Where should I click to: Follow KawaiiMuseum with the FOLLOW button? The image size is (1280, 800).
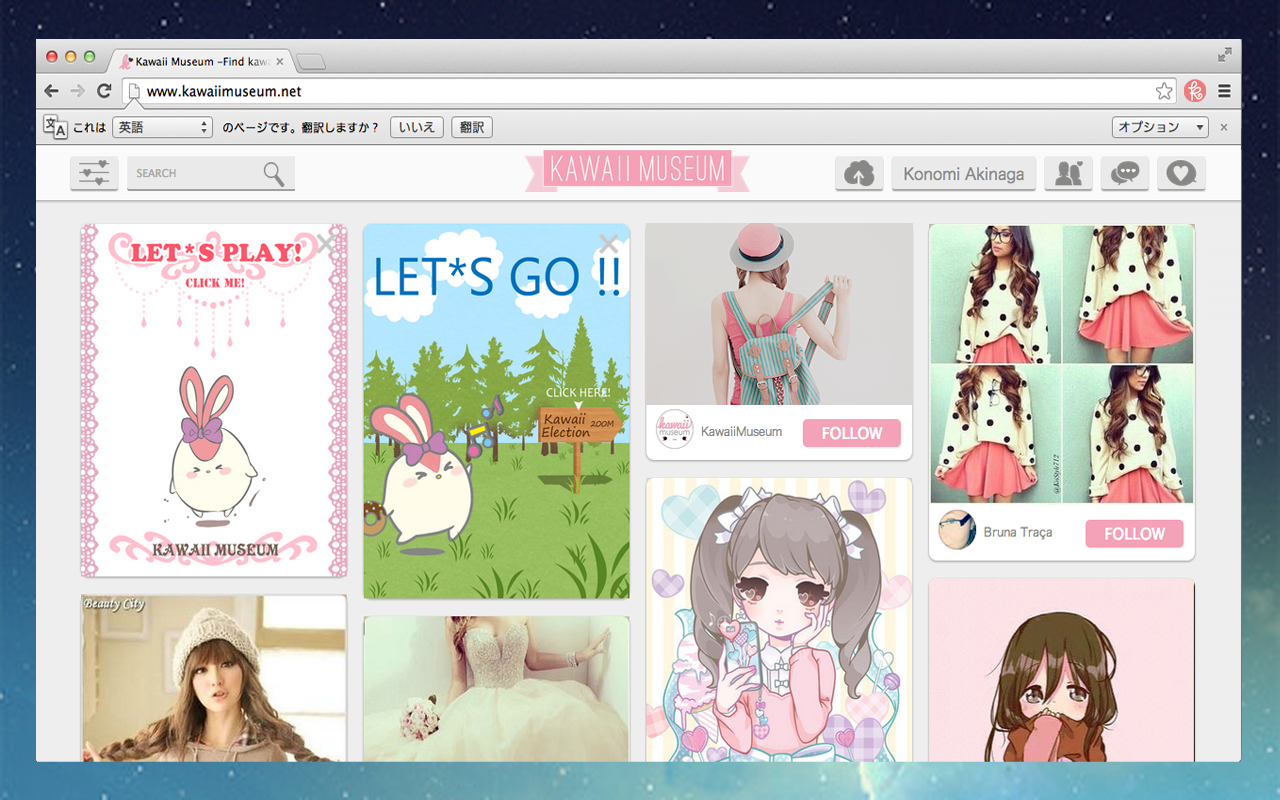[x=851, y=433]
